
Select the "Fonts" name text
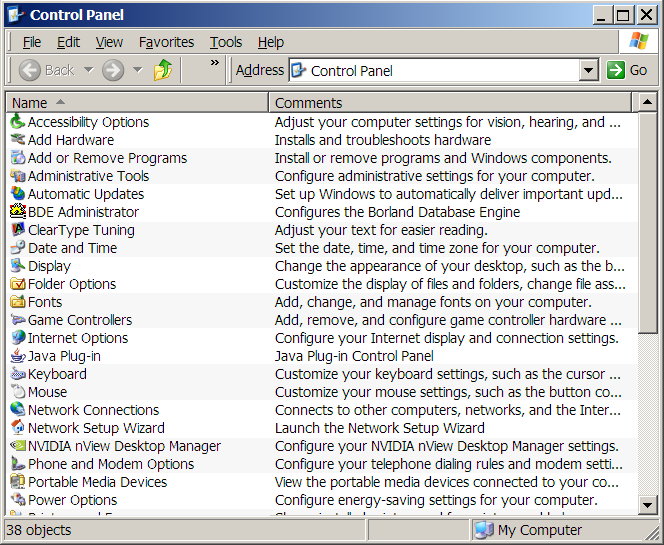pyautogui.click(x=45, y=302)
